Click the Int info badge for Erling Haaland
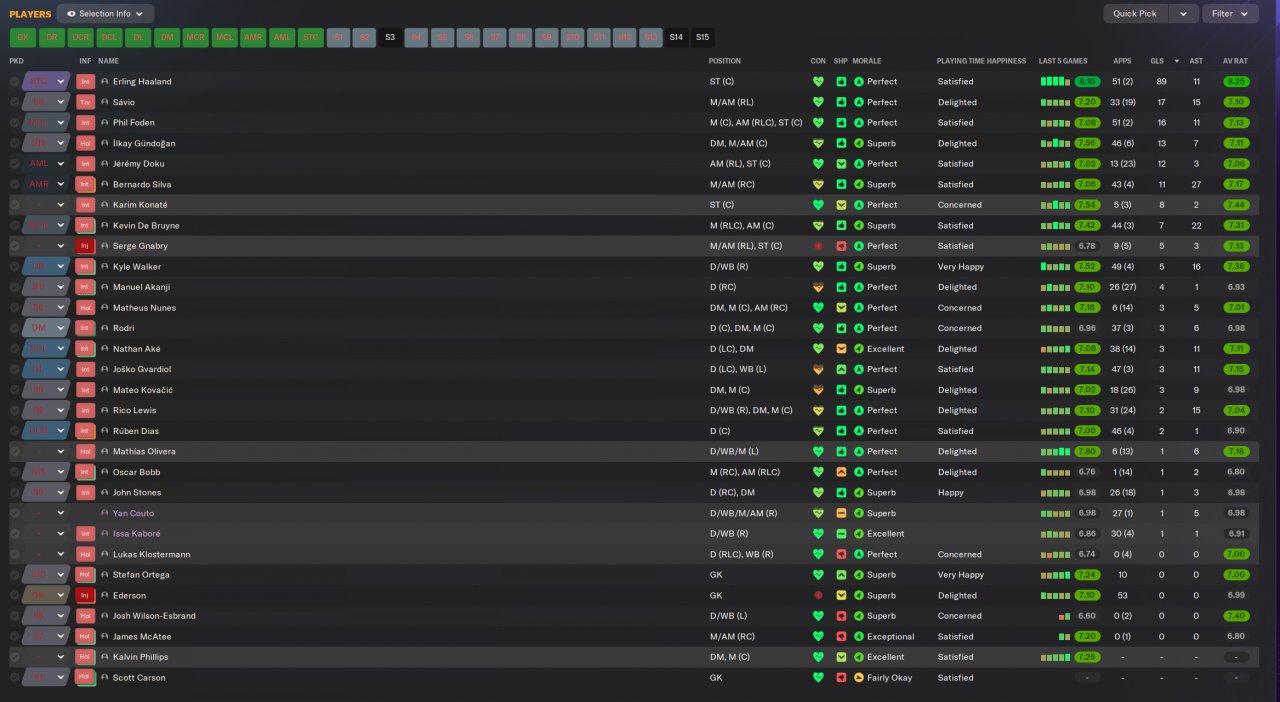This screenshot has width=1280, height=702. [x=85, y=82]
